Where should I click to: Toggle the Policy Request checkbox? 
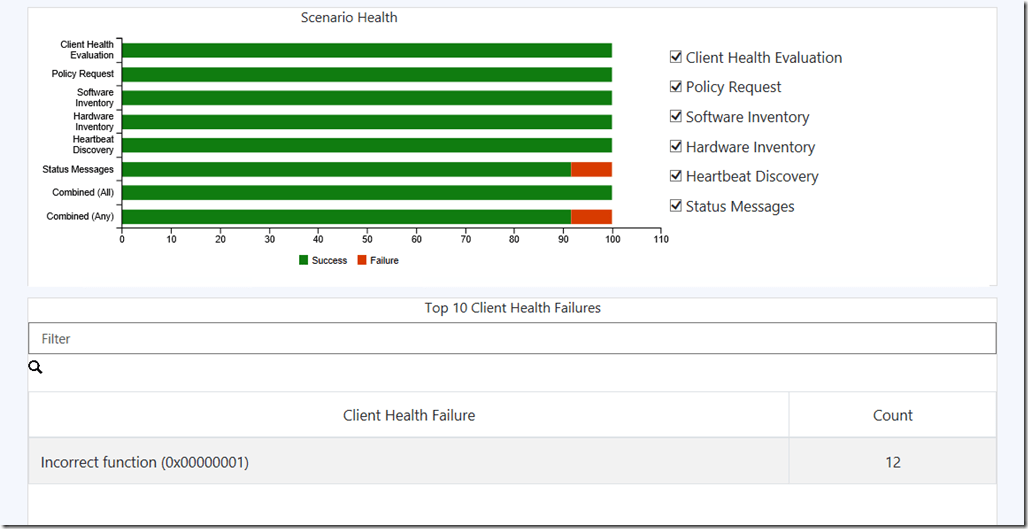(x=676, y=87)
